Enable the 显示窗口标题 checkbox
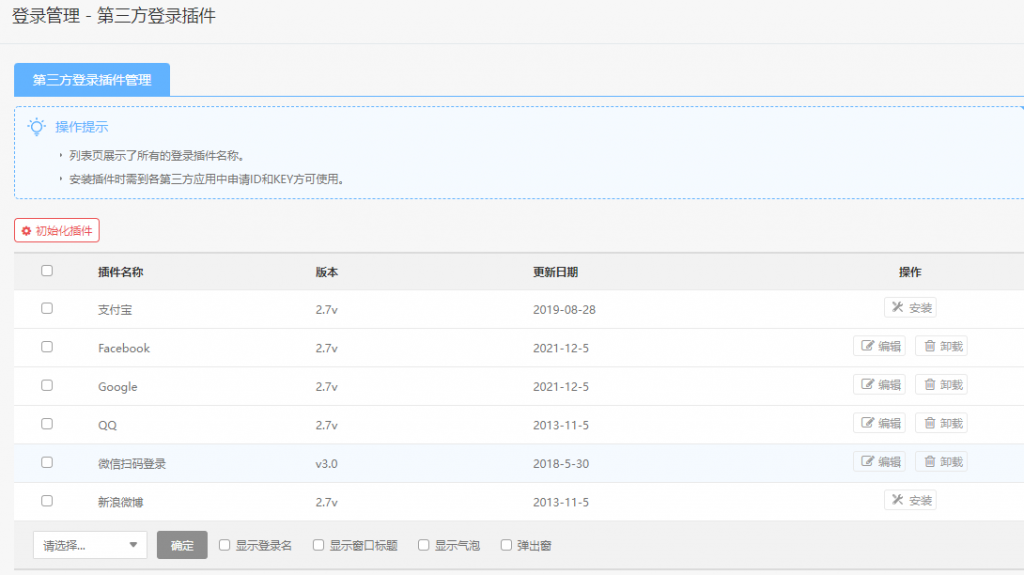 [319, 546]
